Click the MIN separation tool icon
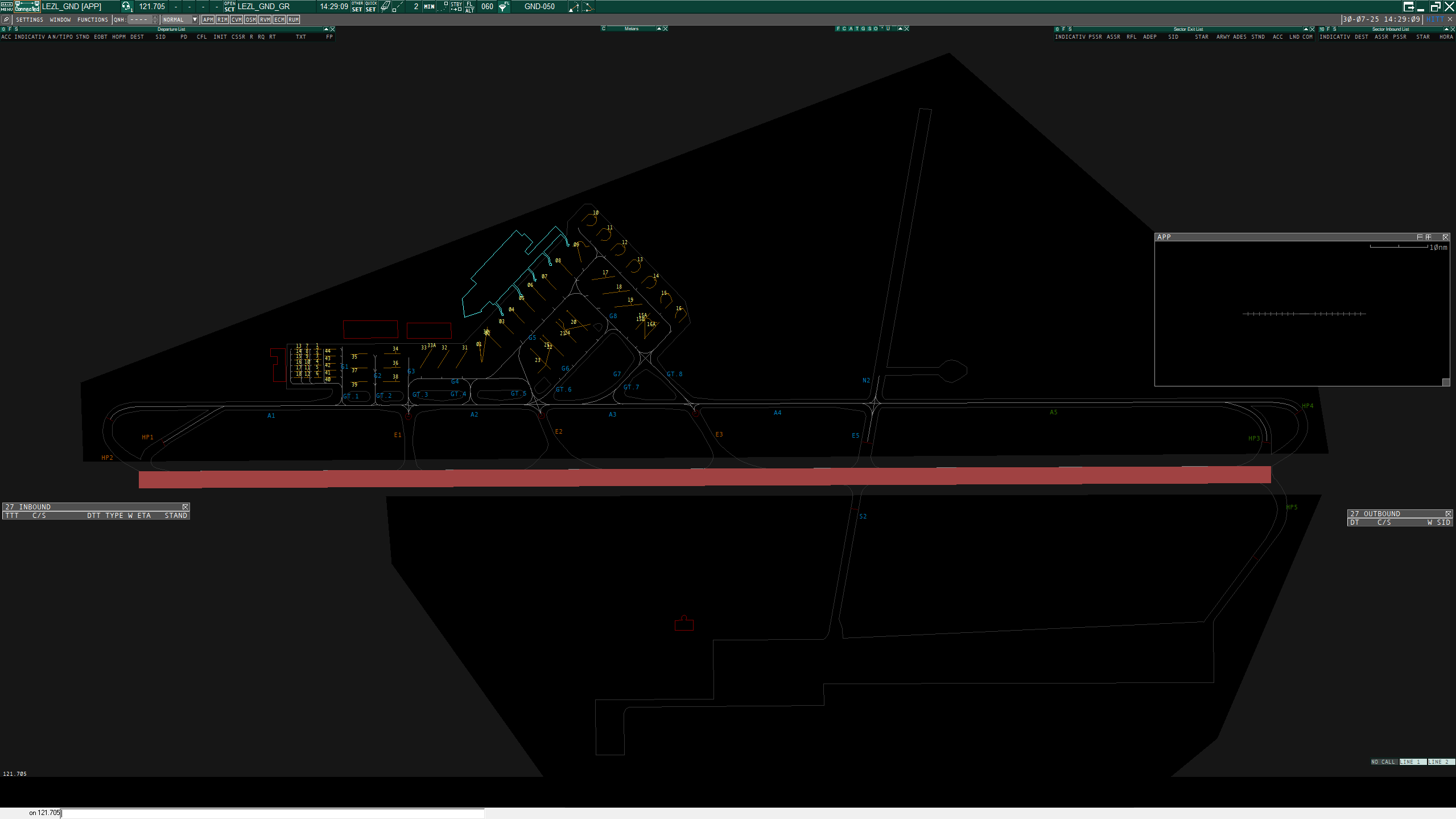Viewport: 1456px width, 819px height. click(x=429, y=6)
